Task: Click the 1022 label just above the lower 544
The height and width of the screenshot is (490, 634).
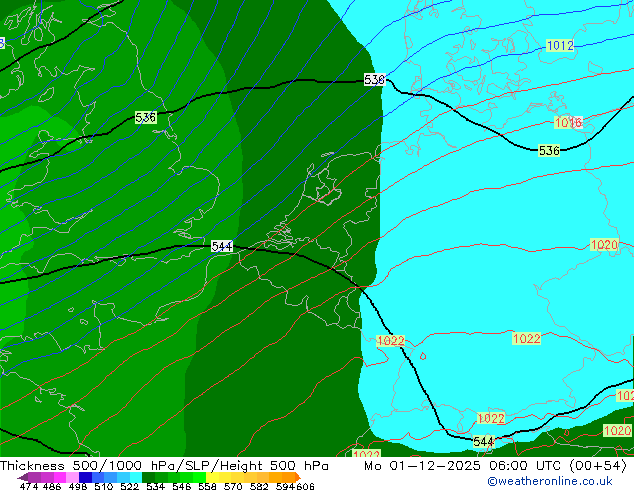Action: pos(491,418)
